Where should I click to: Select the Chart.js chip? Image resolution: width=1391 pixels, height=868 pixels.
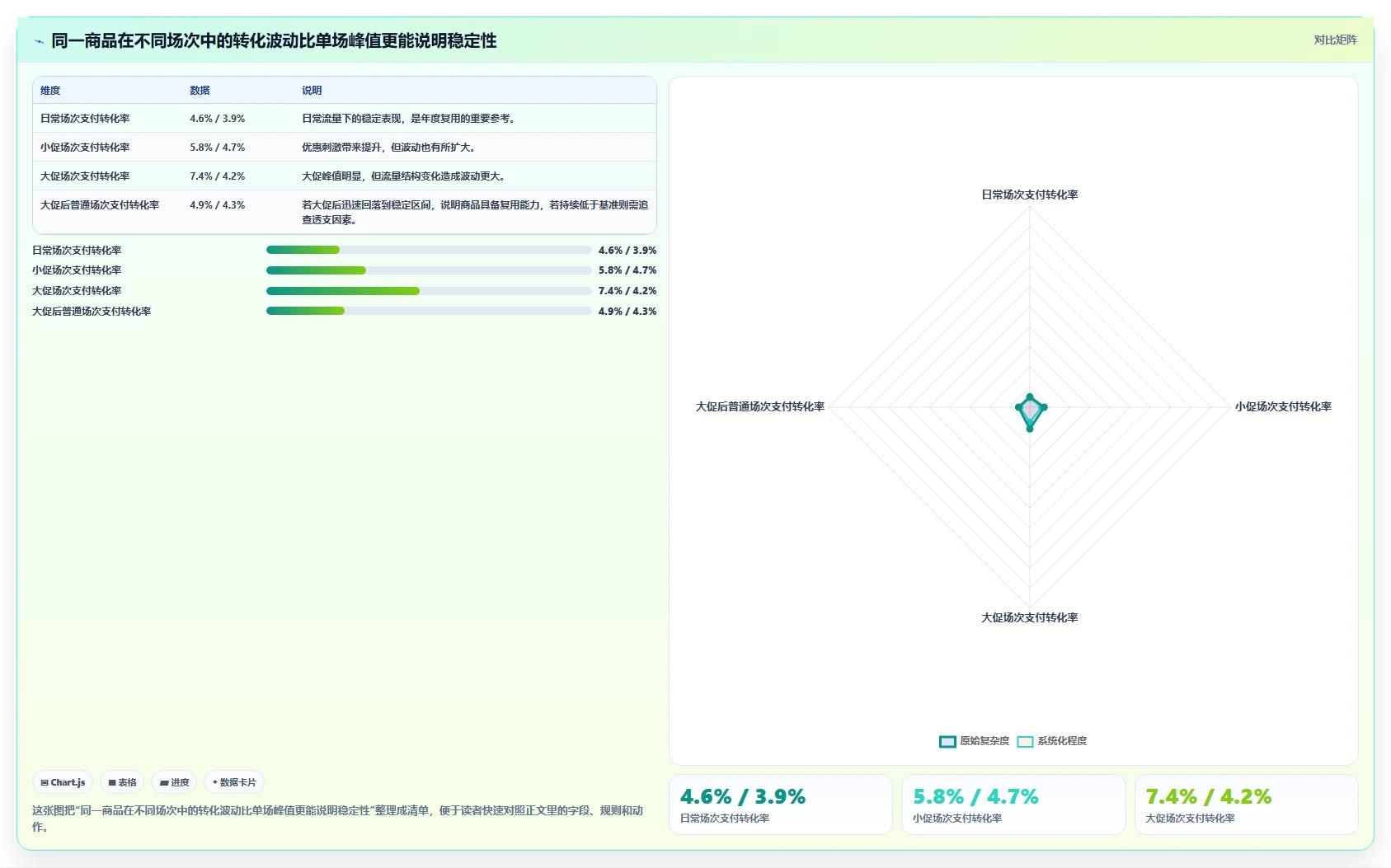tap(63, 782)
